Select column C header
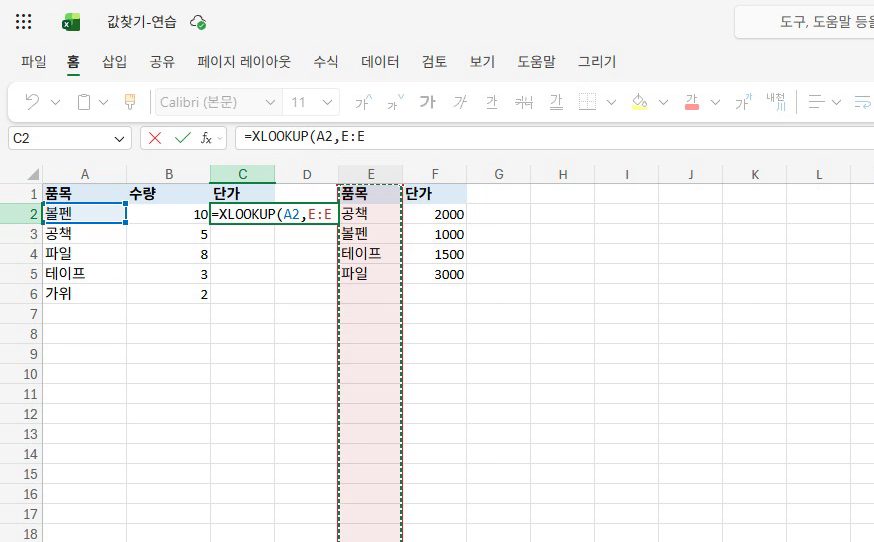Image resolution: width=874 pixels, height=542 pixels. point(242,174)
